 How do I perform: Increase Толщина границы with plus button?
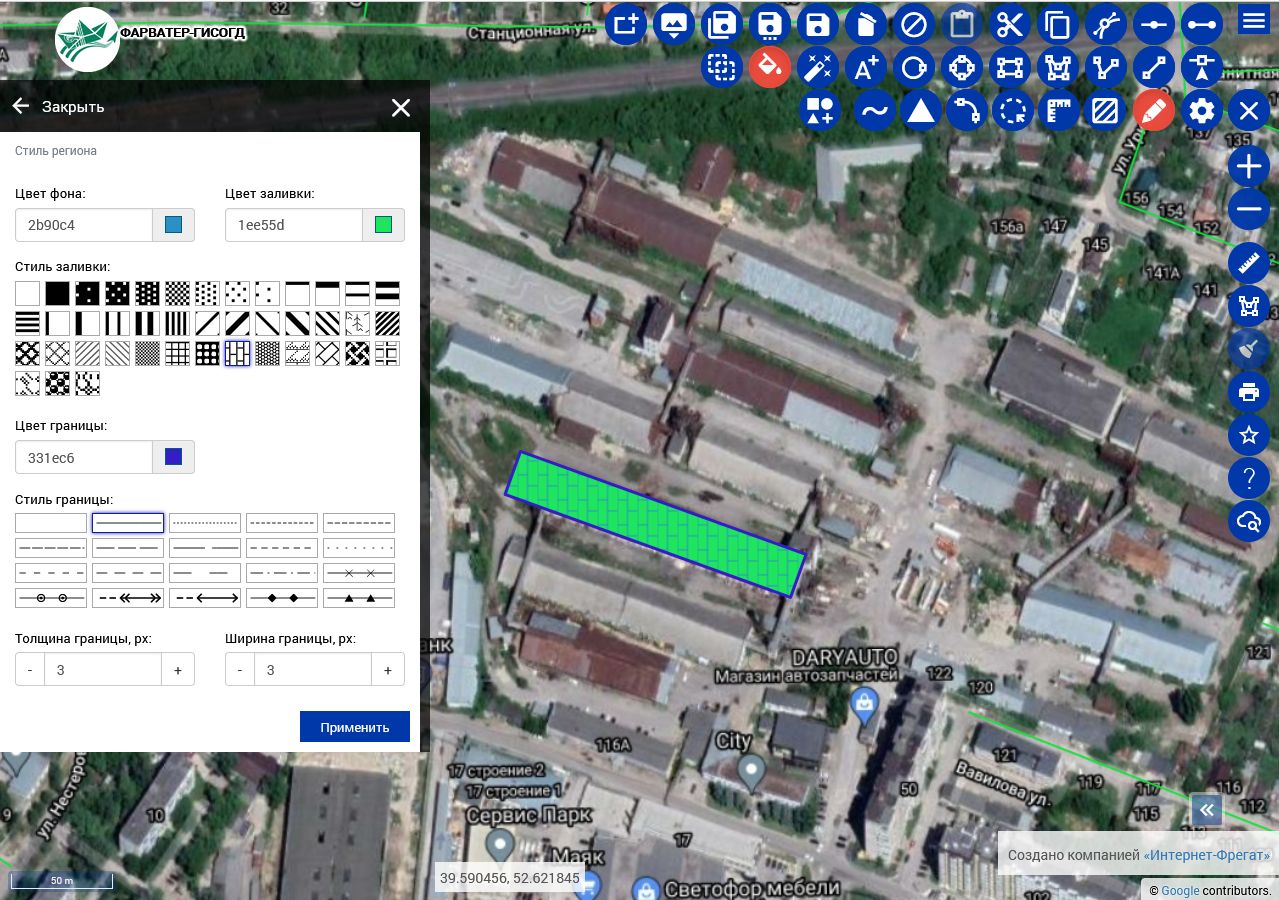pyautogui.click(x=178, y=670)
